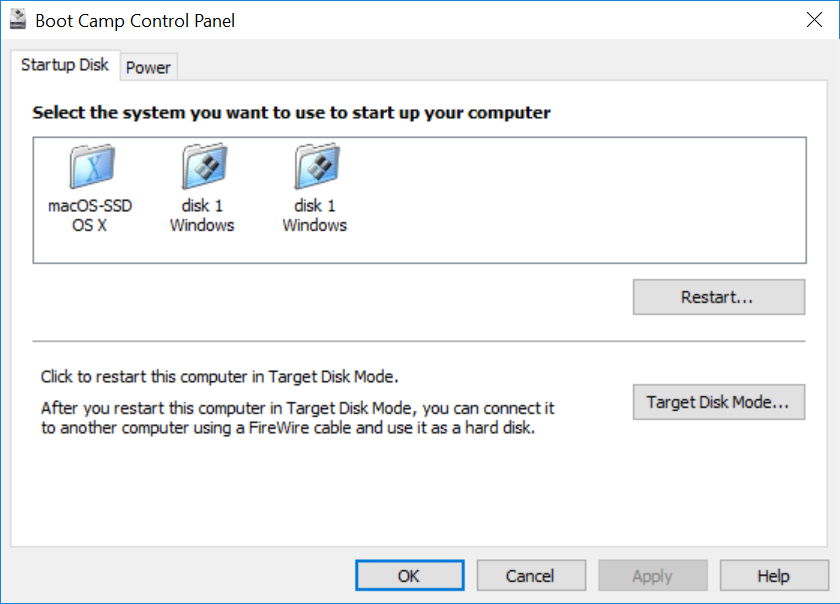Open Help for Boot Camp

click(x=773, y=575)
